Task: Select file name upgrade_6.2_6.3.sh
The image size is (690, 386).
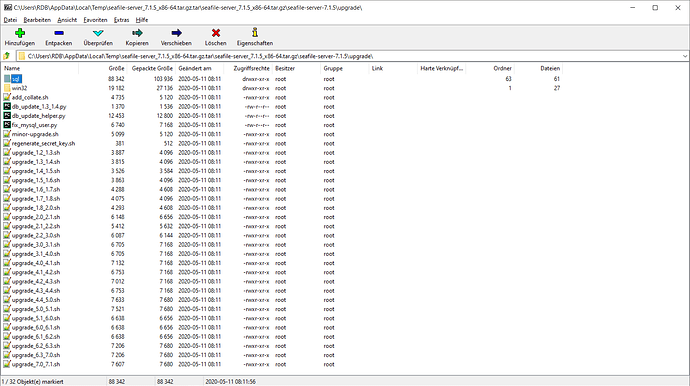Action: 36,346
